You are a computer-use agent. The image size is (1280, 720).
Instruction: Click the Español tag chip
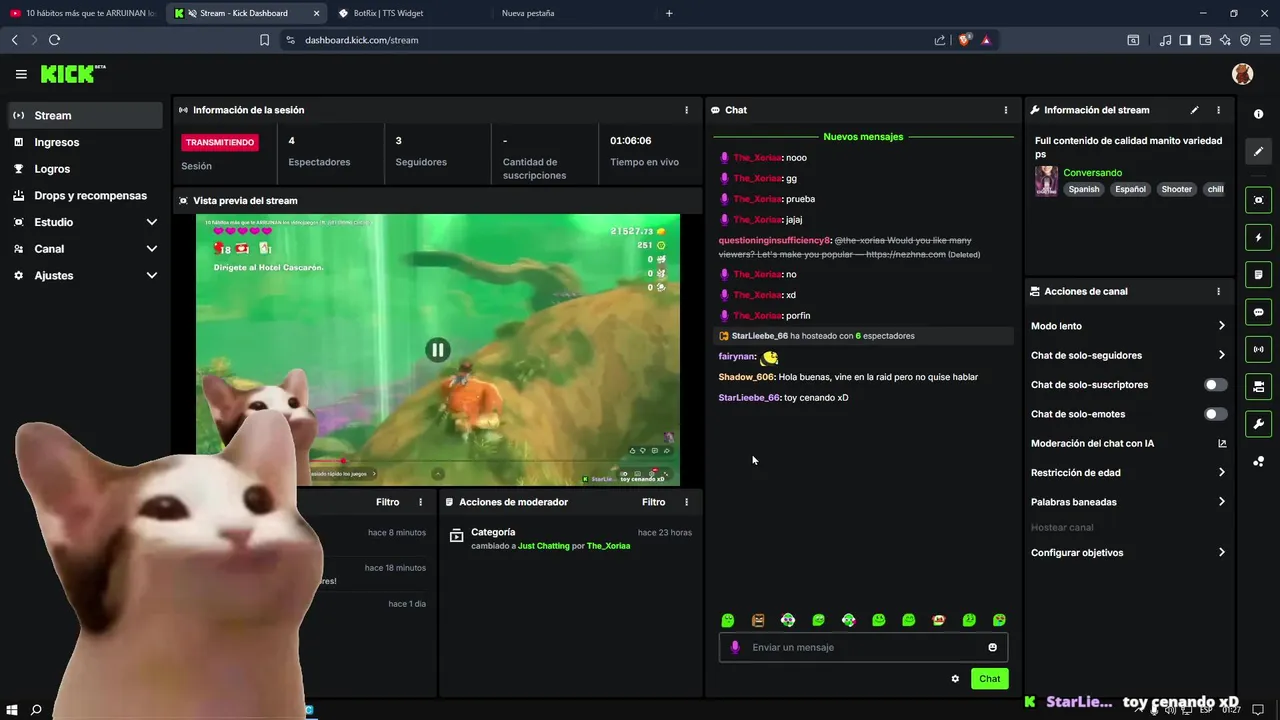(x=1130, y=189)
